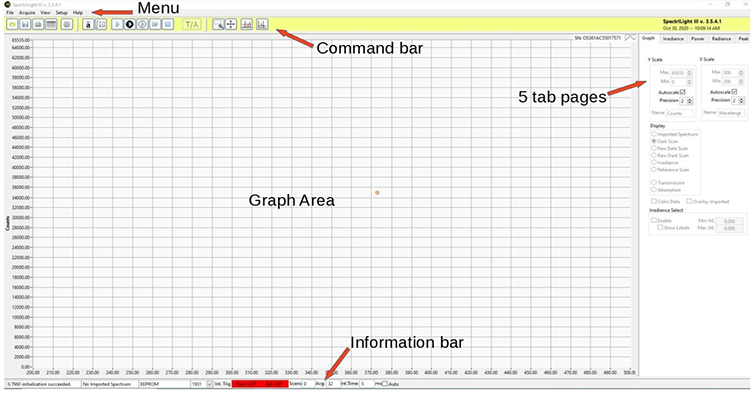The height and width of the screenshot is (393, 753).
Task: Click the save disk icon in the command bar
Action: [x=25, y=25]
